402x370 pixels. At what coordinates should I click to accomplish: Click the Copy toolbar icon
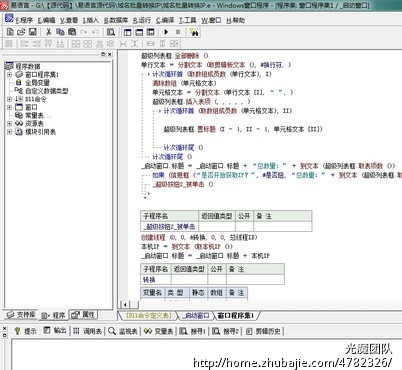pyautogui.click(x=60, y=32)
